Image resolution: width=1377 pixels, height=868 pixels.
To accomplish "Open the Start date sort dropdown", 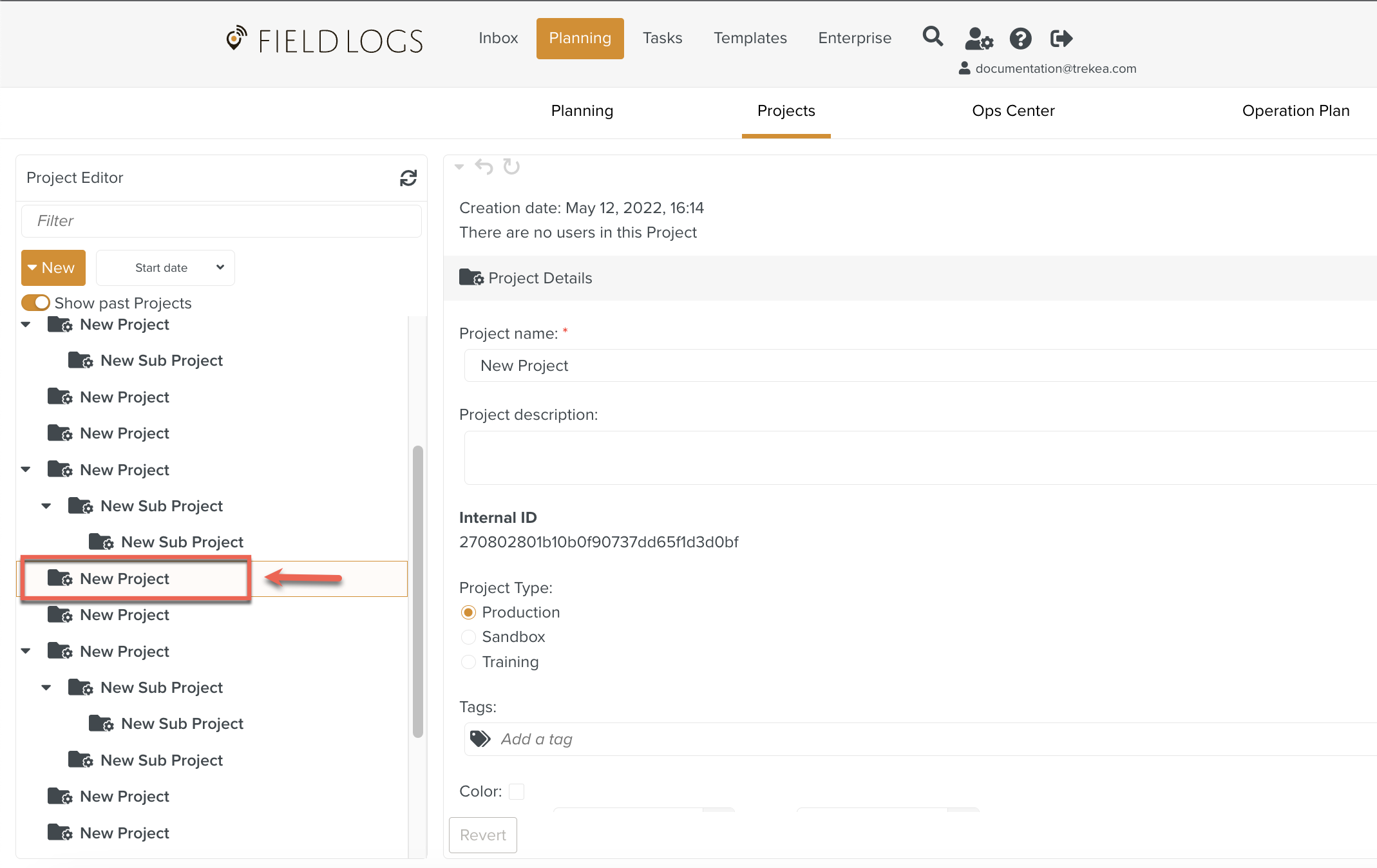I will pos(166,268).
